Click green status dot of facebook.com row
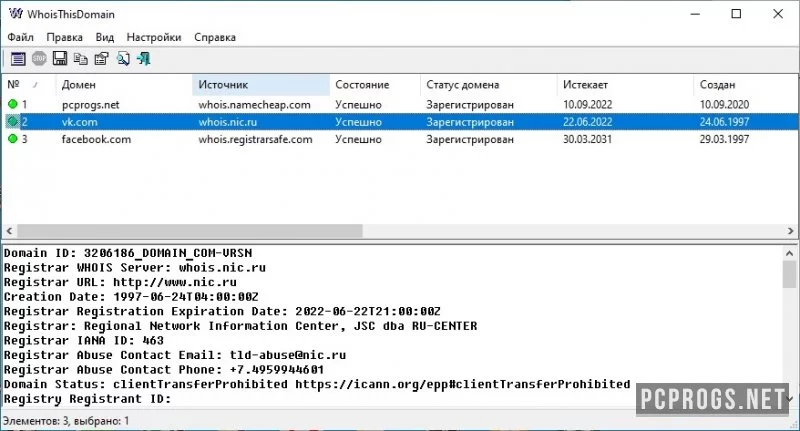The height and width of the screenshot is (431, 800). coord(13,139)
